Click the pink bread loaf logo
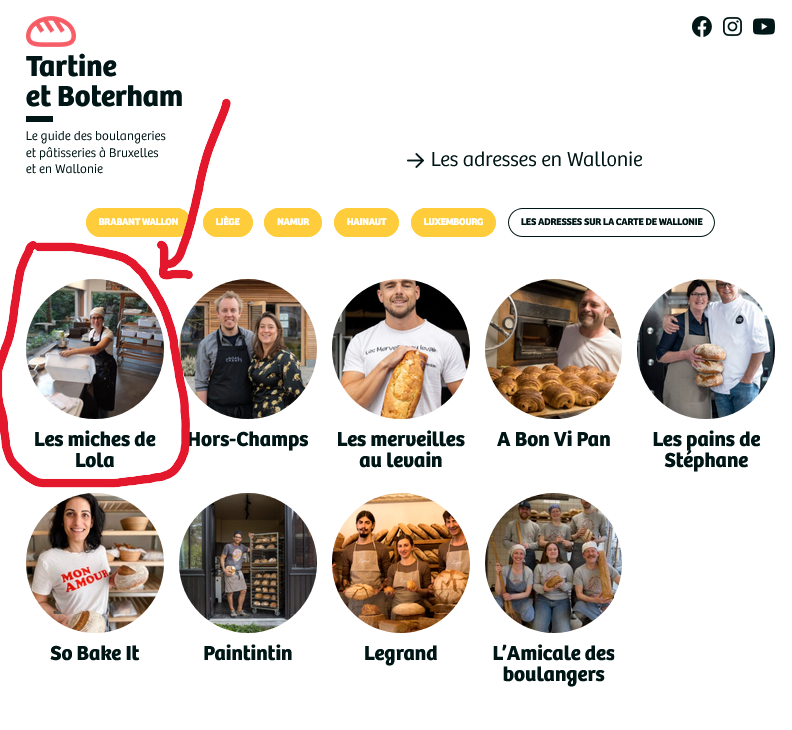Screen dimensions: 792x730 coord(51,32)
